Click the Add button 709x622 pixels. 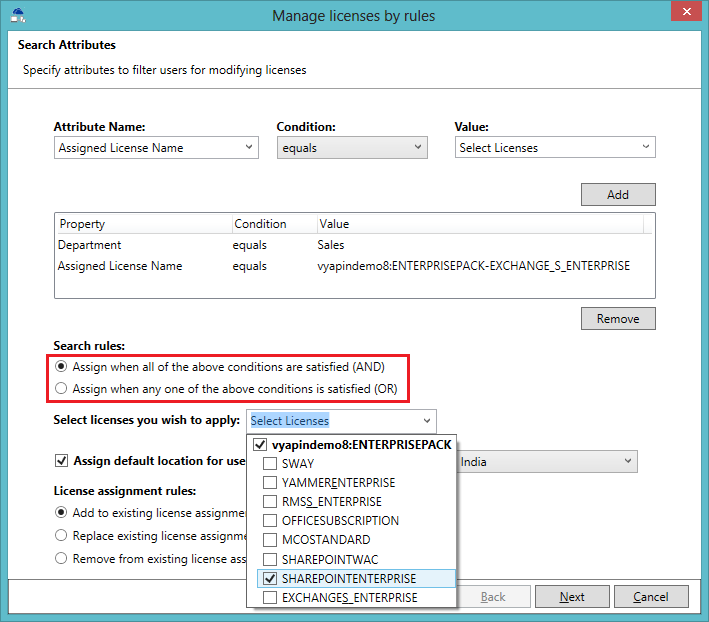click(x=618, y=194)
